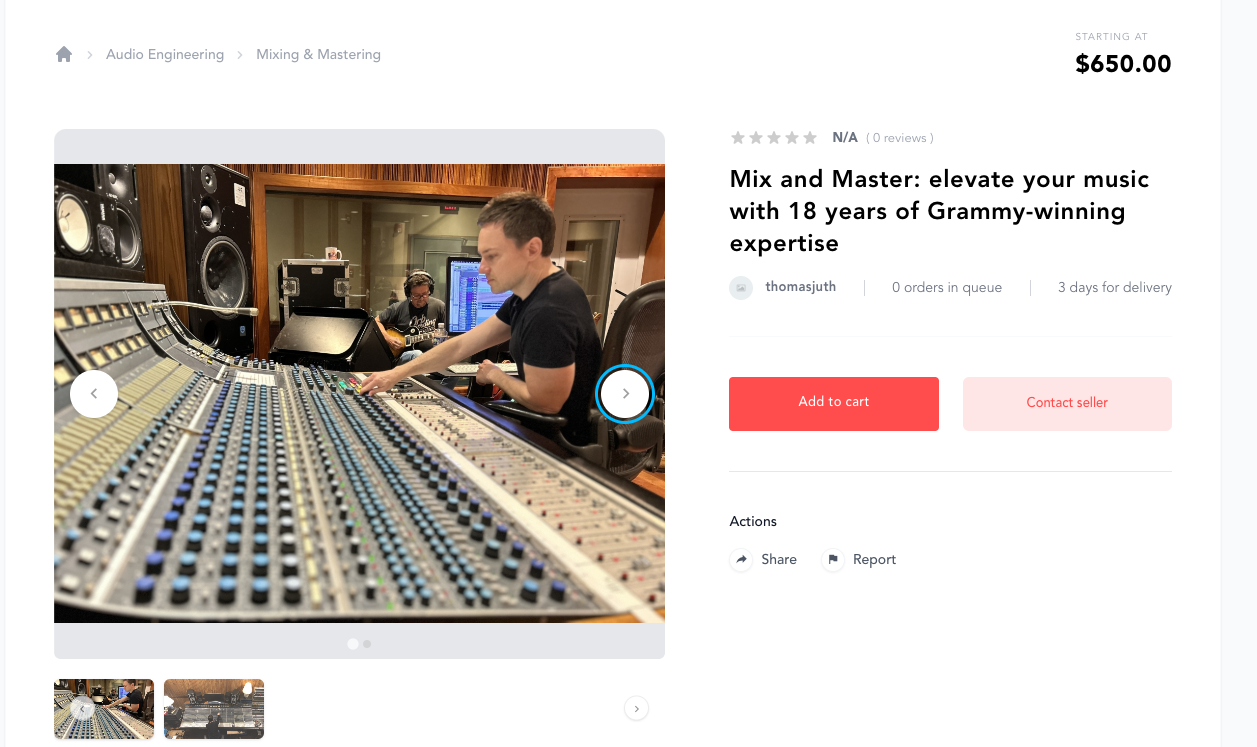Select the second carousel dot indicator

pyautogui.click(x=367, y=644)
